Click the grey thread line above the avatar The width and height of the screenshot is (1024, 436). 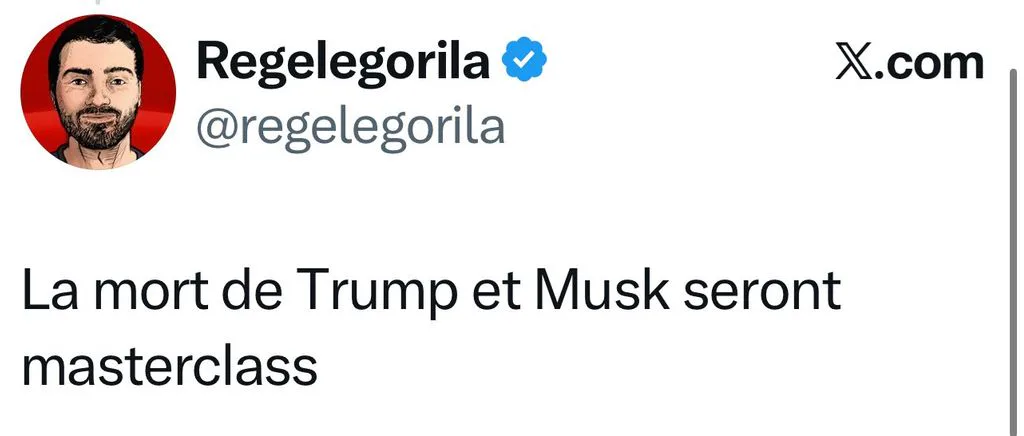click(97, 2)
